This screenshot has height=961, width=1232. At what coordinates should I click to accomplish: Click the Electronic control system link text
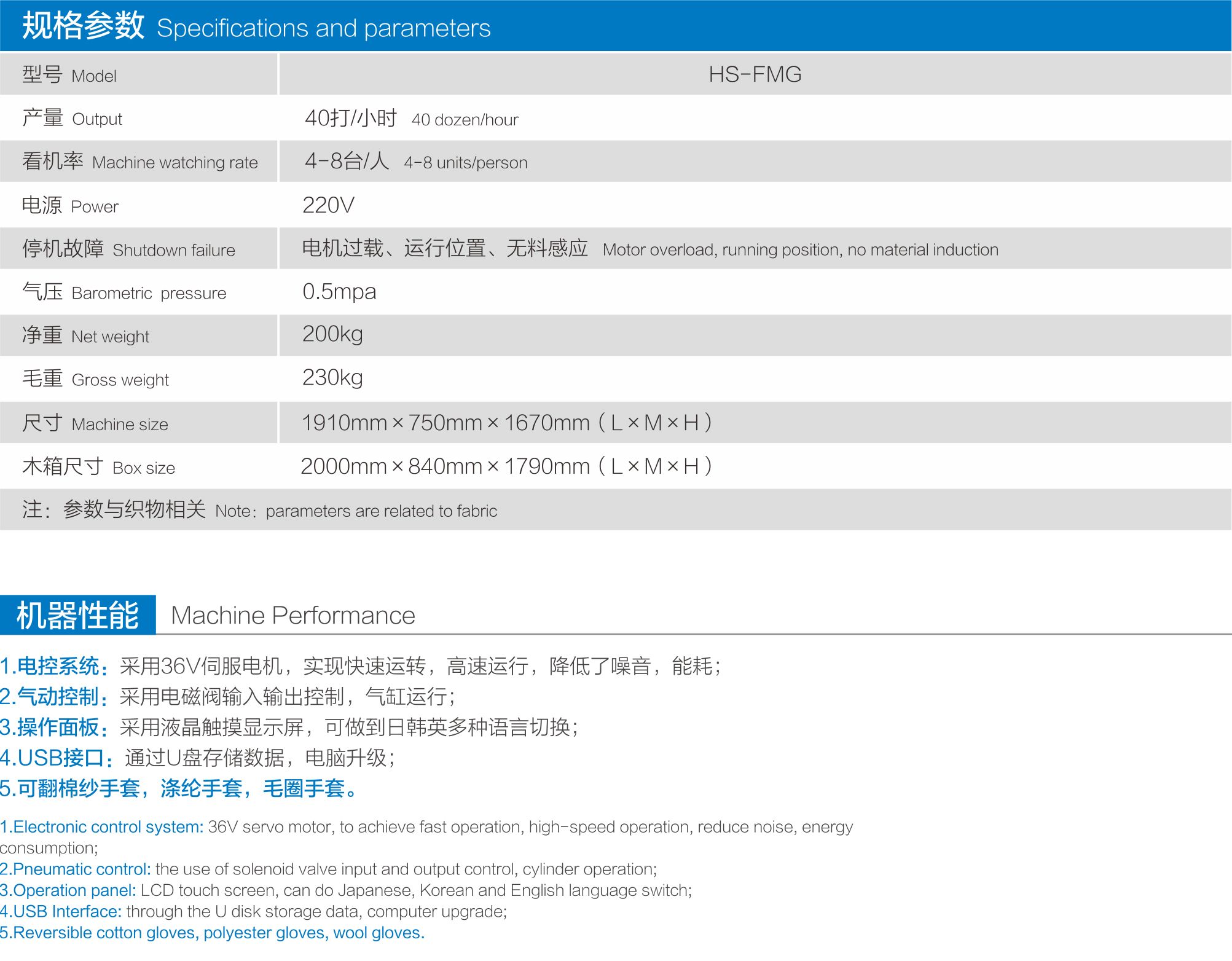[x=102, y=827]
